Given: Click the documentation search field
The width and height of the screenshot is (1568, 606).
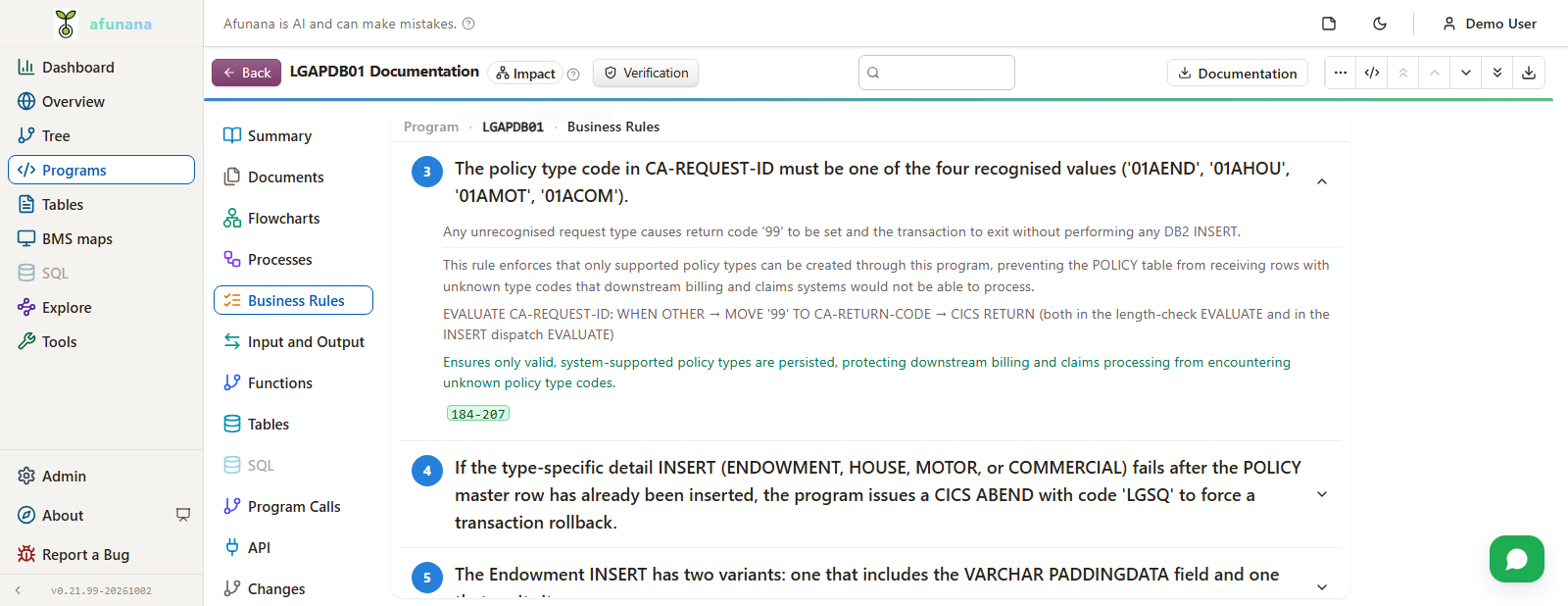Looking at the screenshot, I should coord(937,73).
